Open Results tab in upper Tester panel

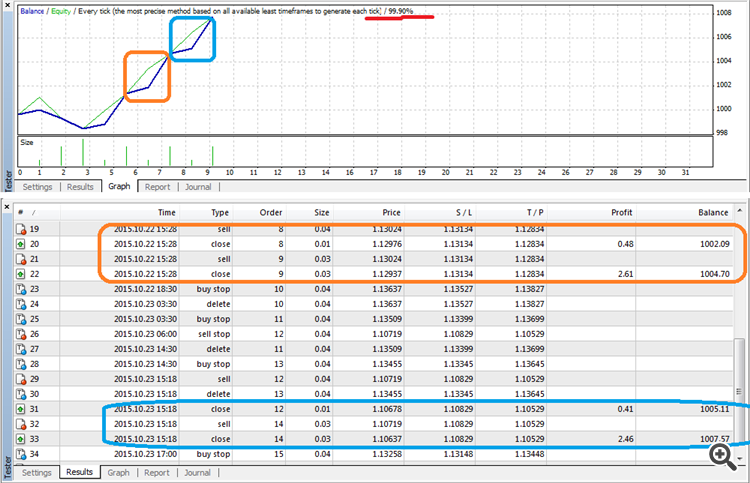[80, 187]
